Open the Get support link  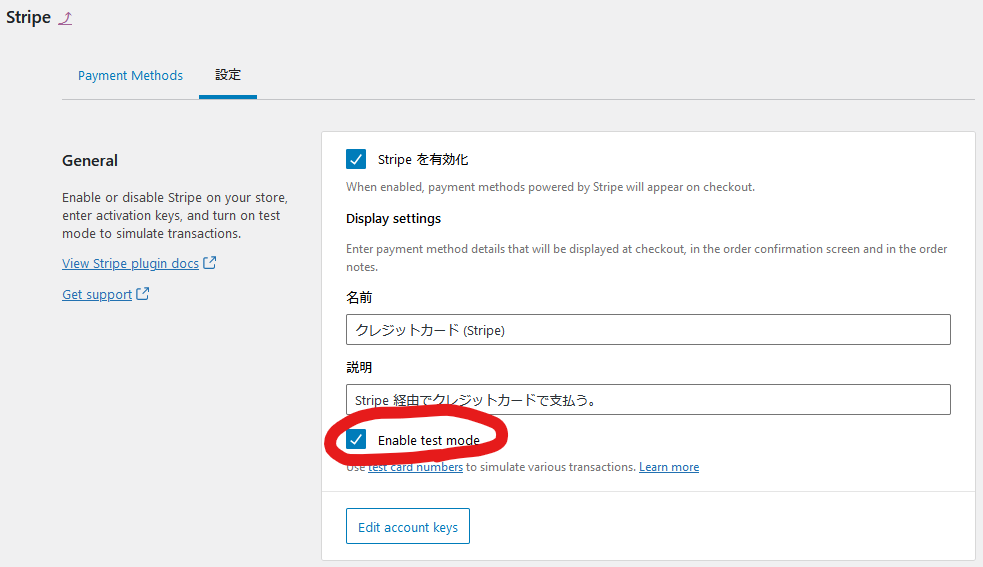97,294
